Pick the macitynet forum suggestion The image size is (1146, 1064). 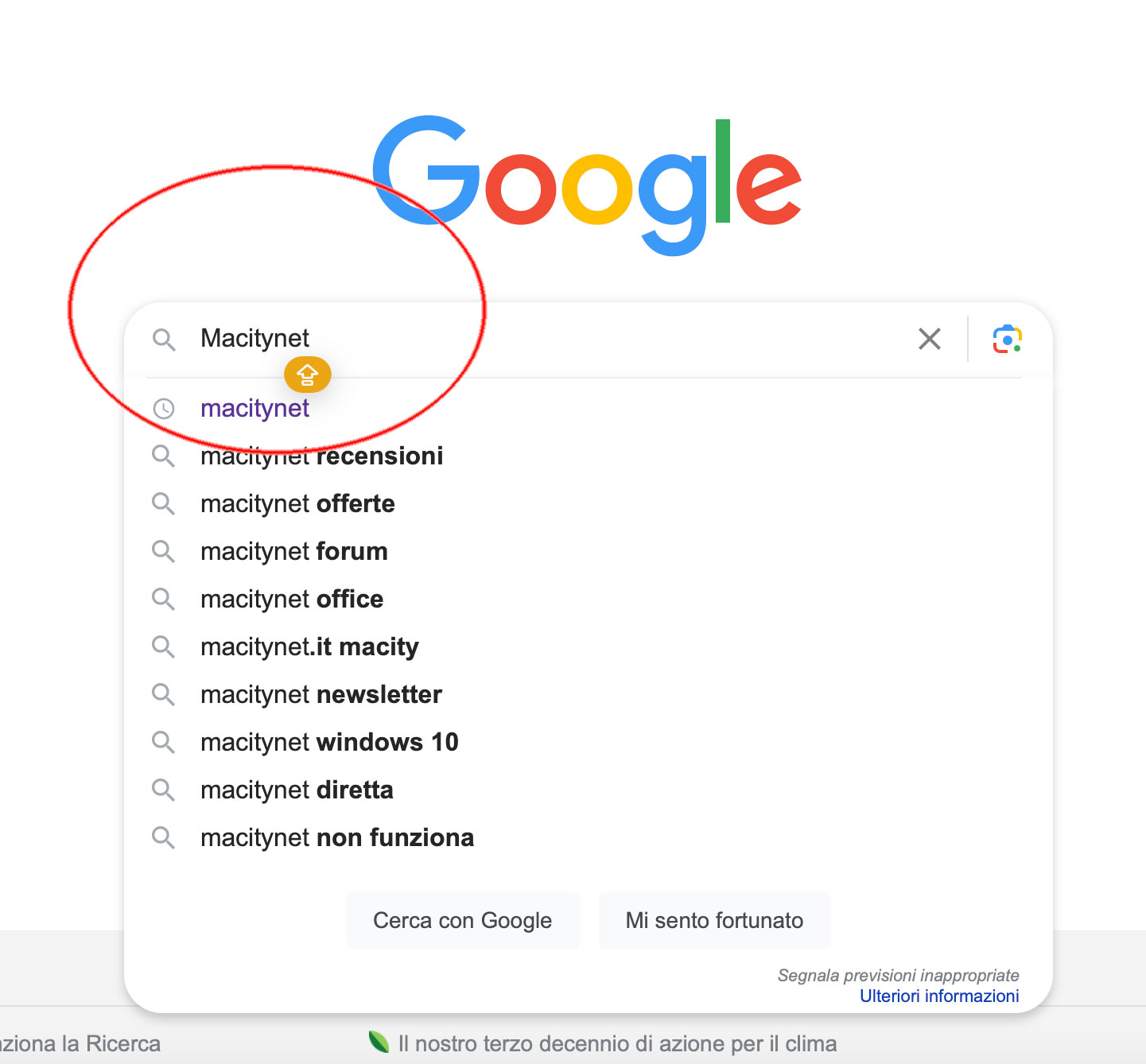[294, 552]
